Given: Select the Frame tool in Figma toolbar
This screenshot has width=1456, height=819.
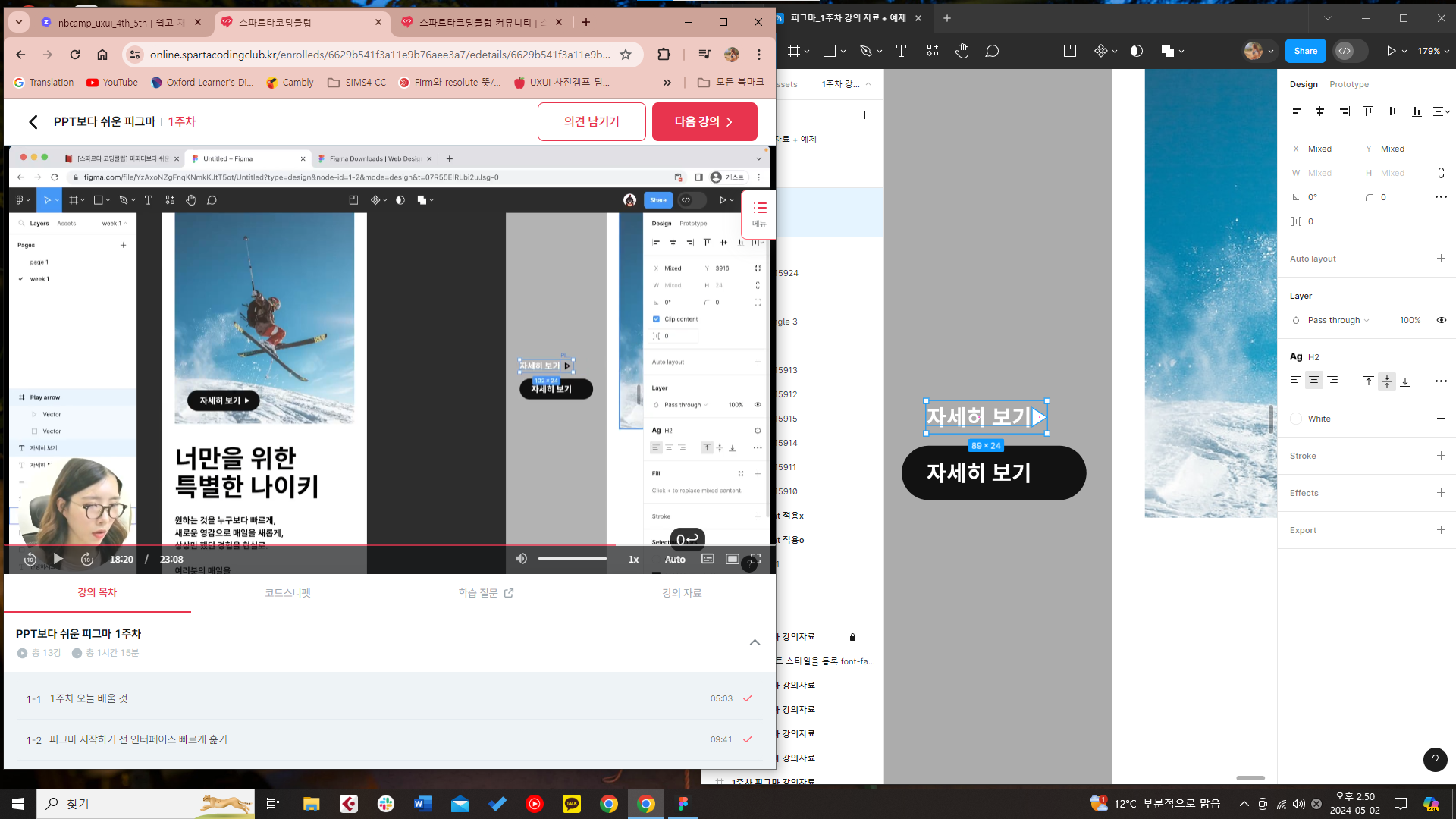Looking at the screenshot, I should coord(794,51).
